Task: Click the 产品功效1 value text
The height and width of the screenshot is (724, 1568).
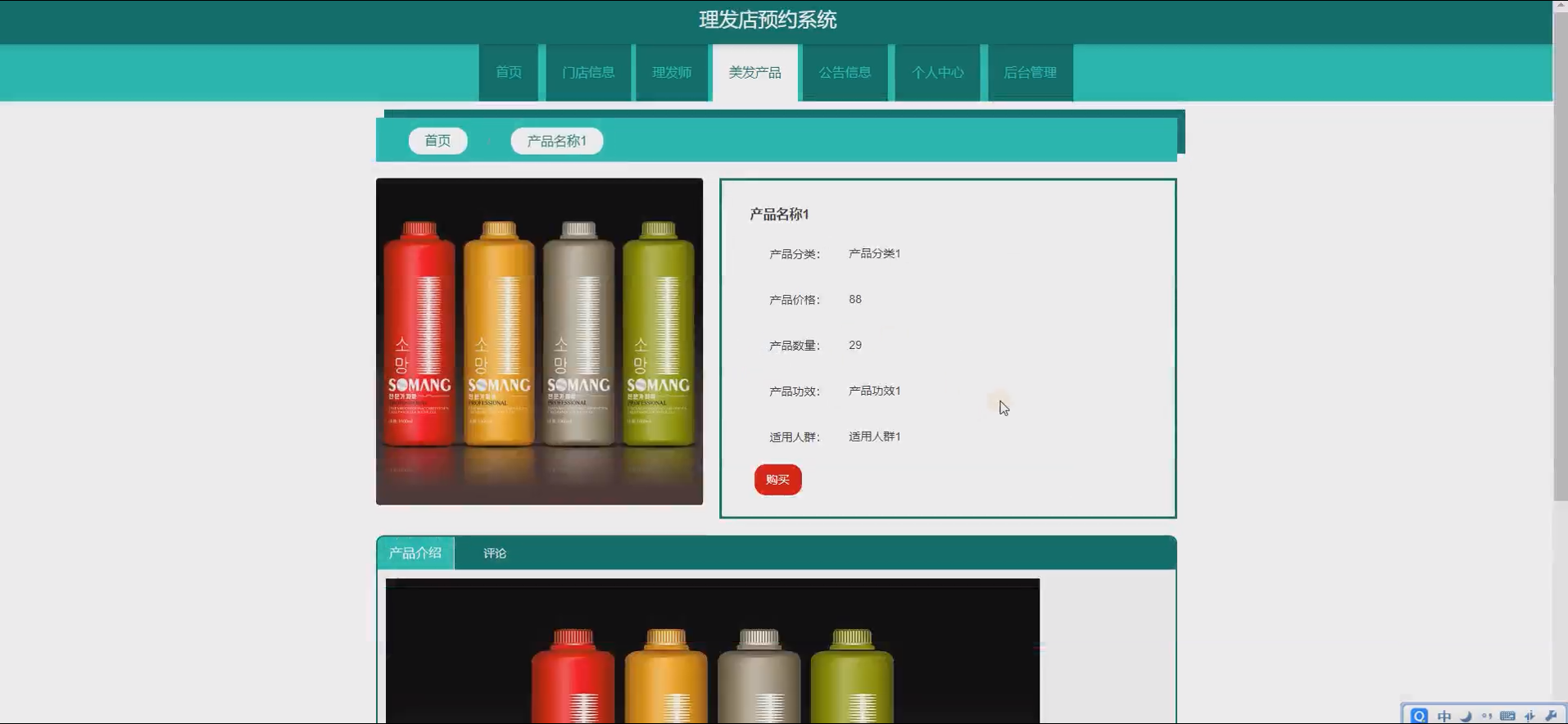Action: tap(874, 391)
